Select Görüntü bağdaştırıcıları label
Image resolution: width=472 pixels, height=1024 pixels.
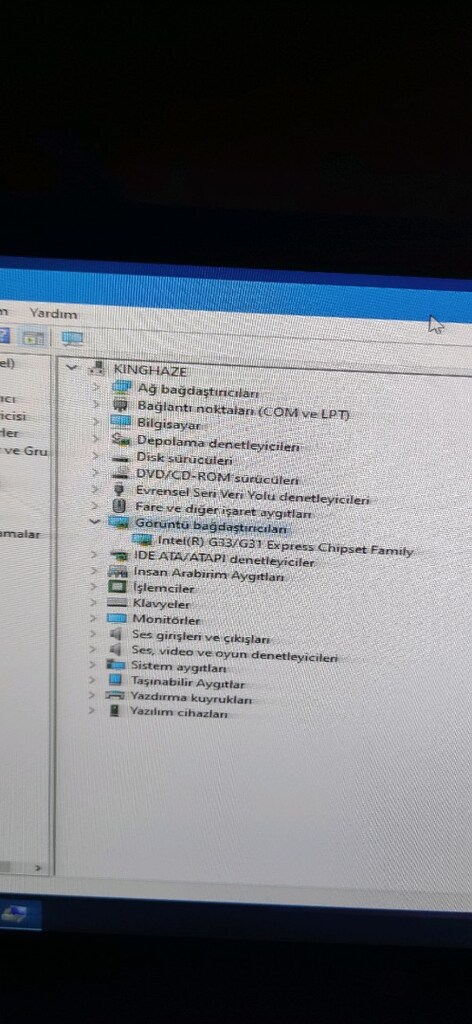coord(211,527)
